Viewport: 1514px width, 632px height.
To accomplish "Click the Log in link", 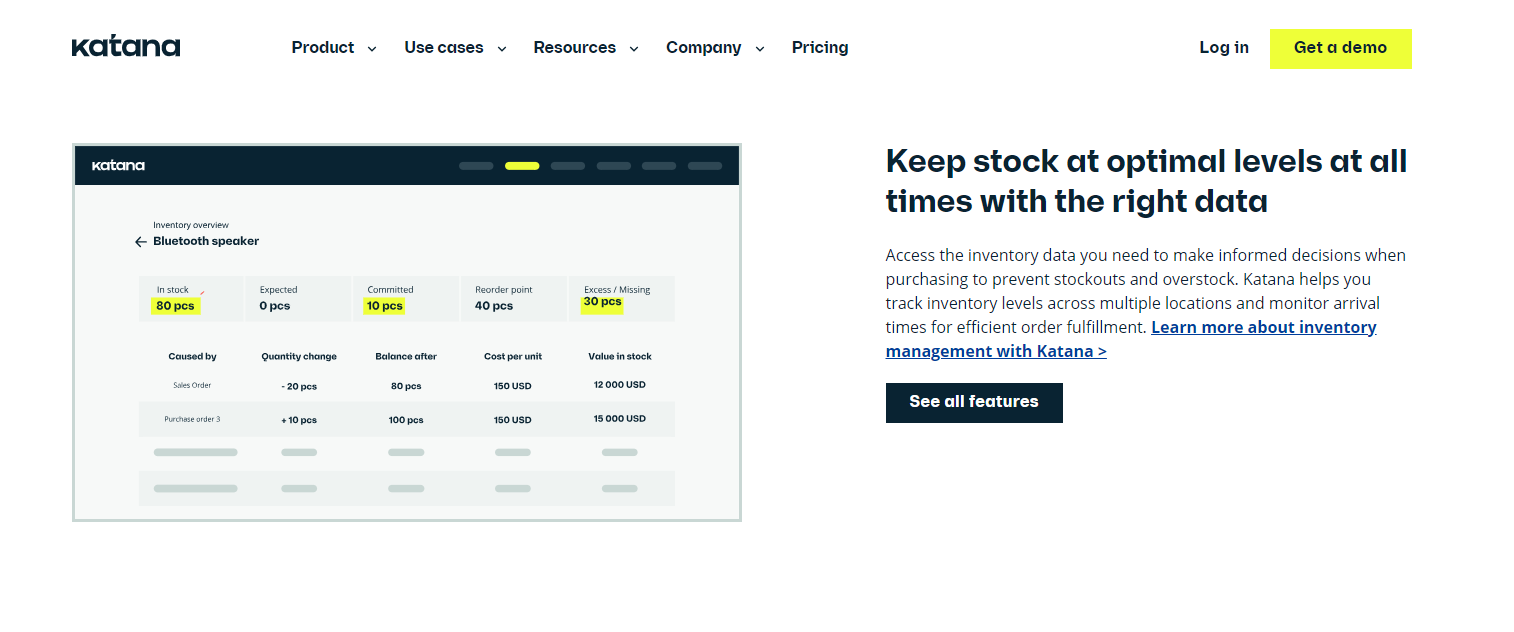I will pyautogui.click(x=1224, y=48).
